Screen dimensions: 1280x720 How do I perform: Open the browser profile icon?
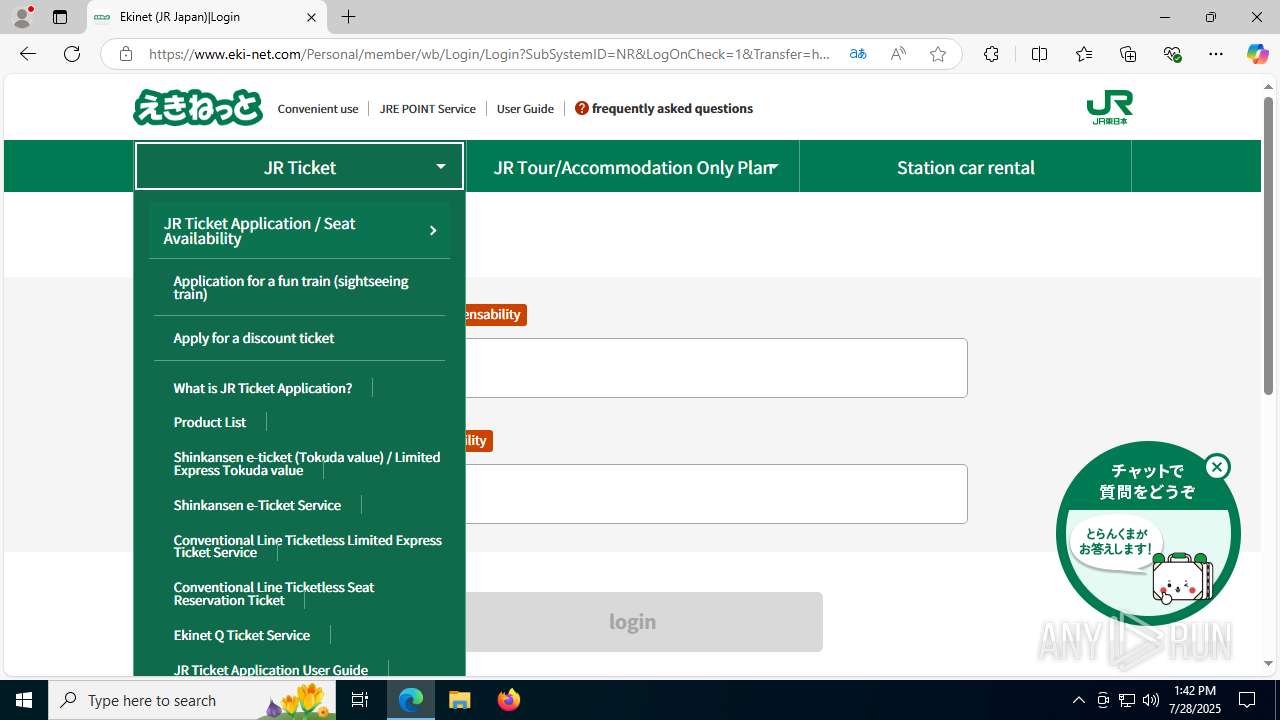click(22, 17)
